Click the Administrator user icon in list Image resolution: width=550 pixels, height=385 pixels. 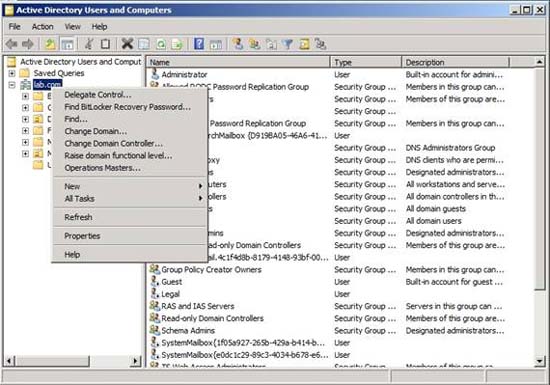coord(155,74)
